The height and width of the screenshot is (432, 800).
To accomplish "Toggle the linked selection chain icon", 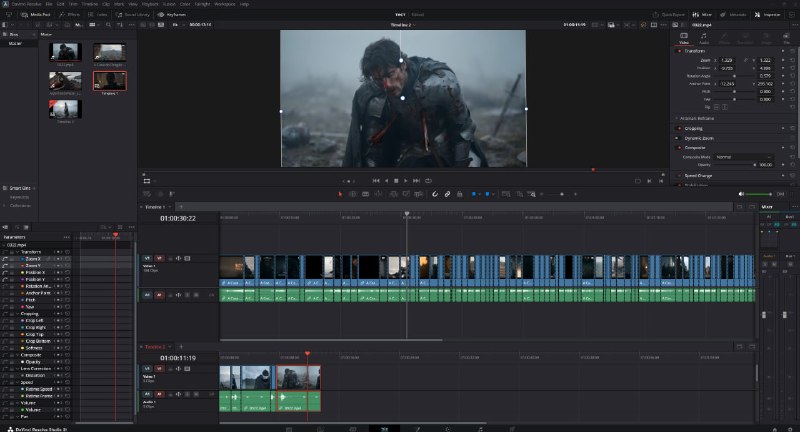I will coord(447,194).
